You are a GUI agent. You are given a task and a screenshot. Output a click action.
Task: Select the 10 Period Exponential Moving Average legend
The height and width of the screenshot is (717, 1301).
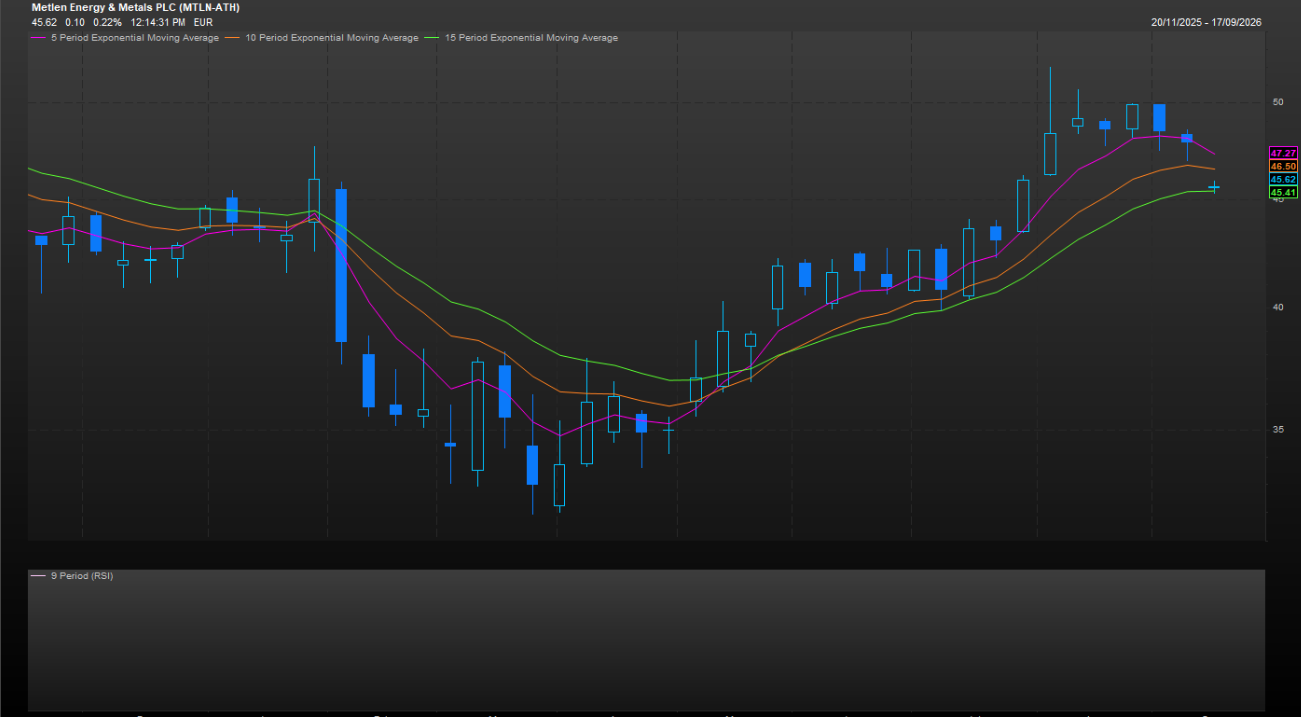(x=331, y=38)
